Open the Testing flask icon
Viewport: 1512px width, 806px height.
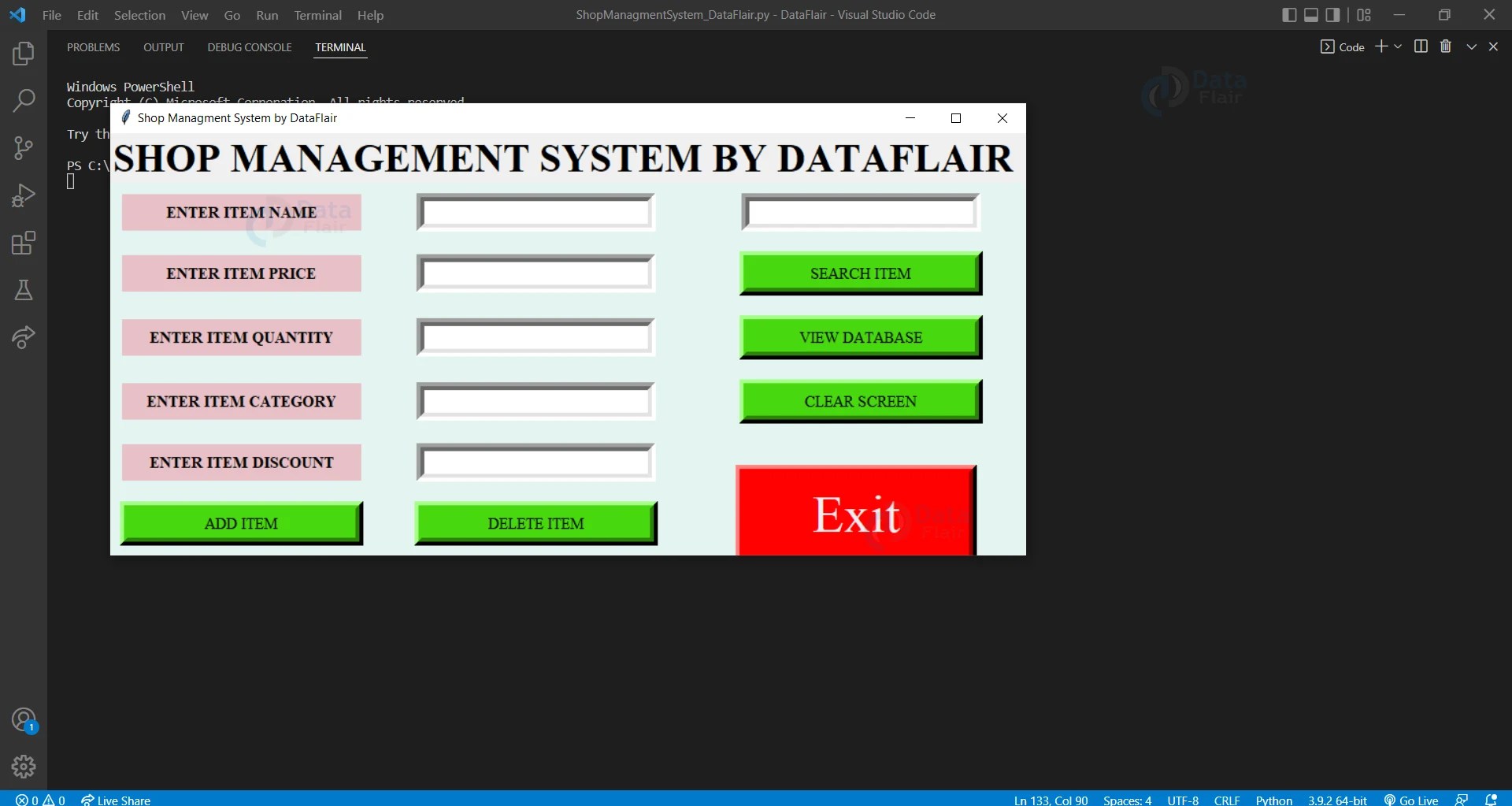(x=23, y=290)
